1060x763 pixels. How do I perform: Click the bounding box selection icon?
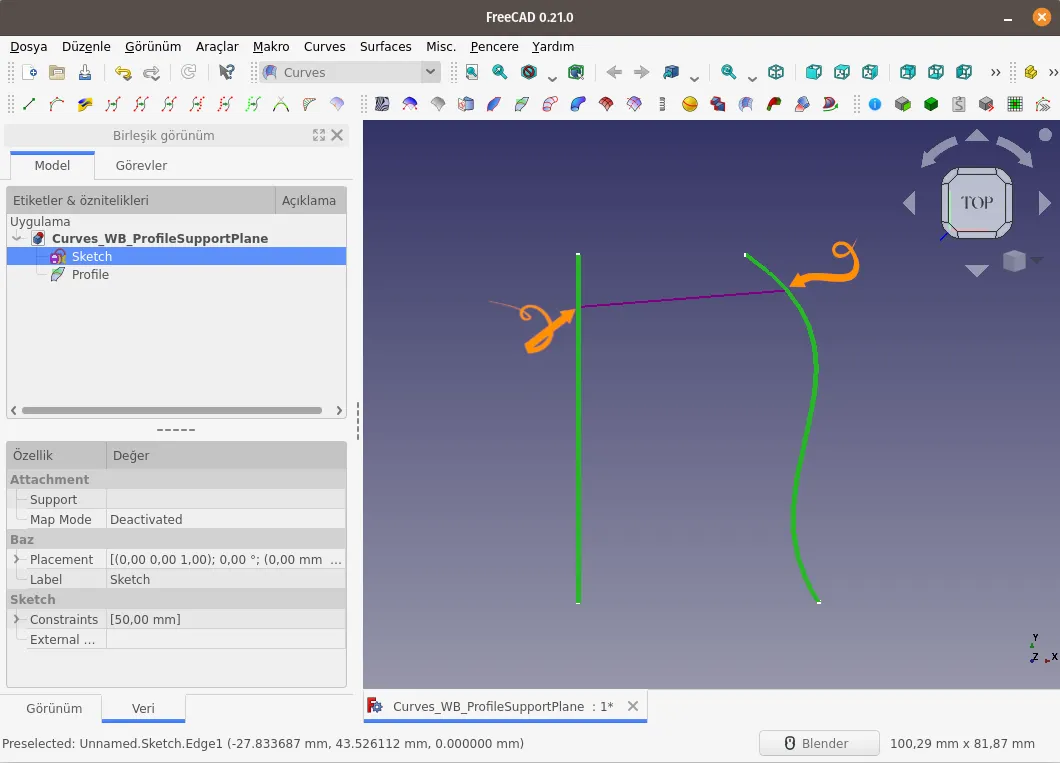[576, 72]
